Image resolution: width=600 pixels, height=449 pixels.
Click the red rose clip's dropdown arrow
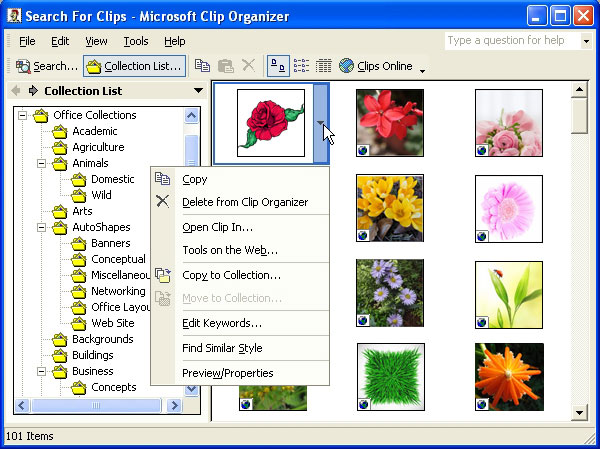(321, 123)
